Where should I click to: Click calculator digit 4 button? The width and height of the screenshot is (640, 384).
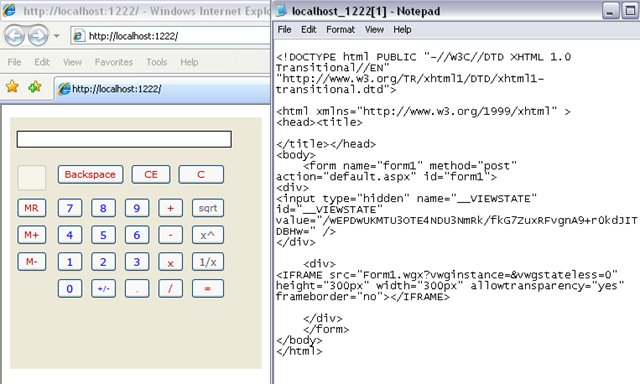pos(70,235)
